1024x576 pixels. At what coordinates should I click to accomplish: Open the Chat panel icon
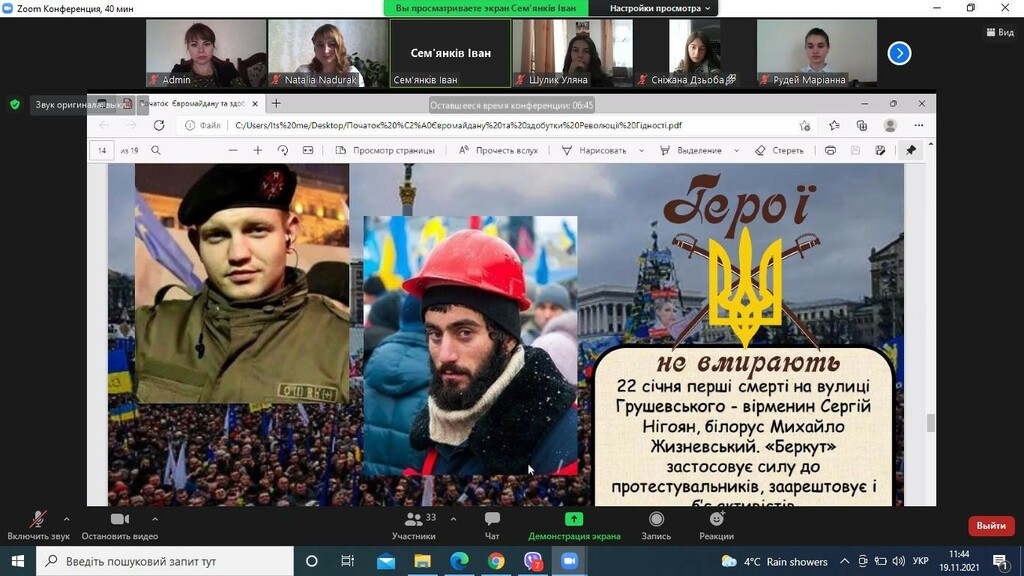[x=492, y=519]
